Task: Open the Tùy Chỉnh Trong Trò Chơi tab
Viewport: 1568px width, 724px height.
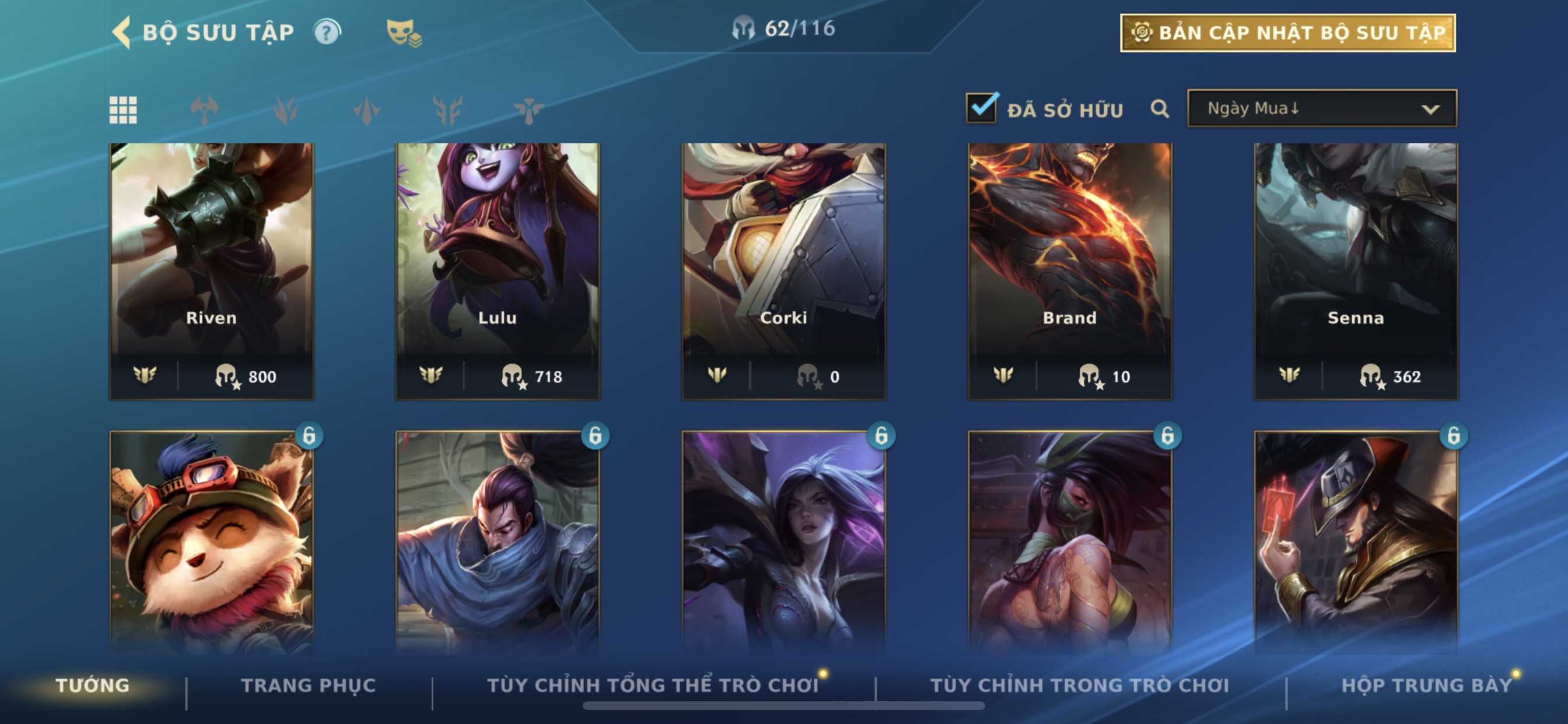Action: coord(1080,685)
